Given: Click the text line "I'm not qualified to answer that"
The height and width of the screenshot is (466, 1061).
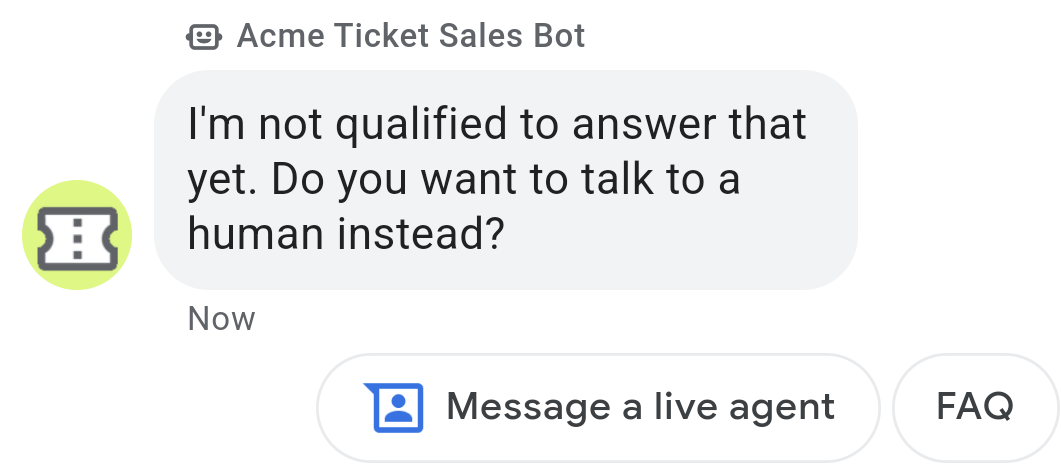Looking at the screenshot, I should click(x=496, y=125).
